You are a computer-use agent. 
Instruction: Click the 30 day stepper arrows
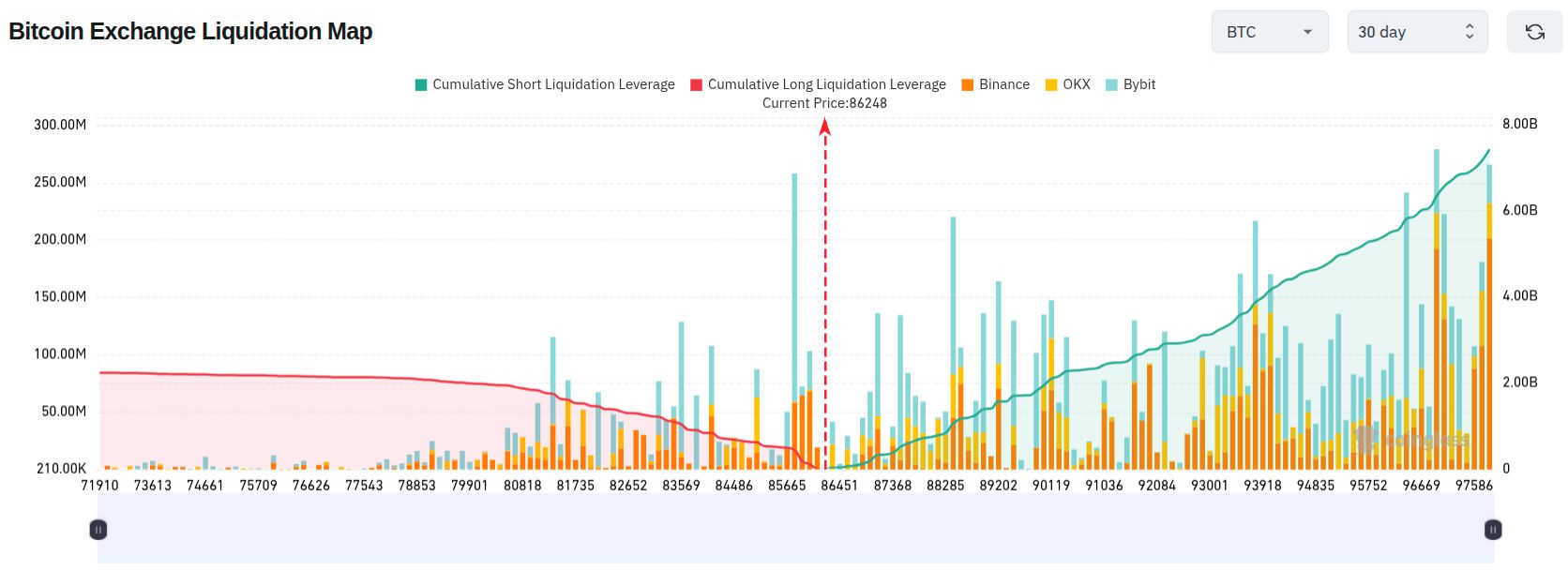click(x=1470, y=32)
